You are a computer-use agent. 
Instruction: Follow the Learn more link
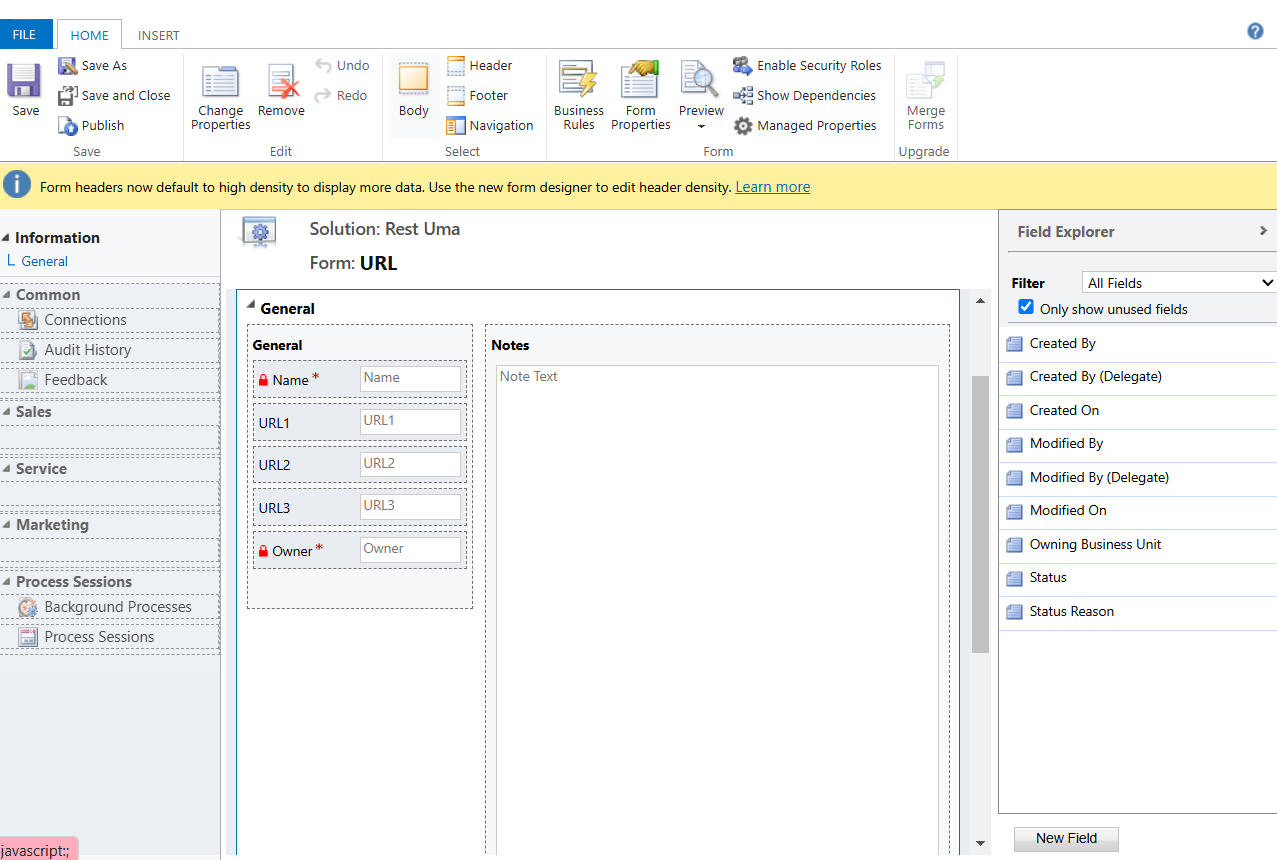[x=773, y=187]
